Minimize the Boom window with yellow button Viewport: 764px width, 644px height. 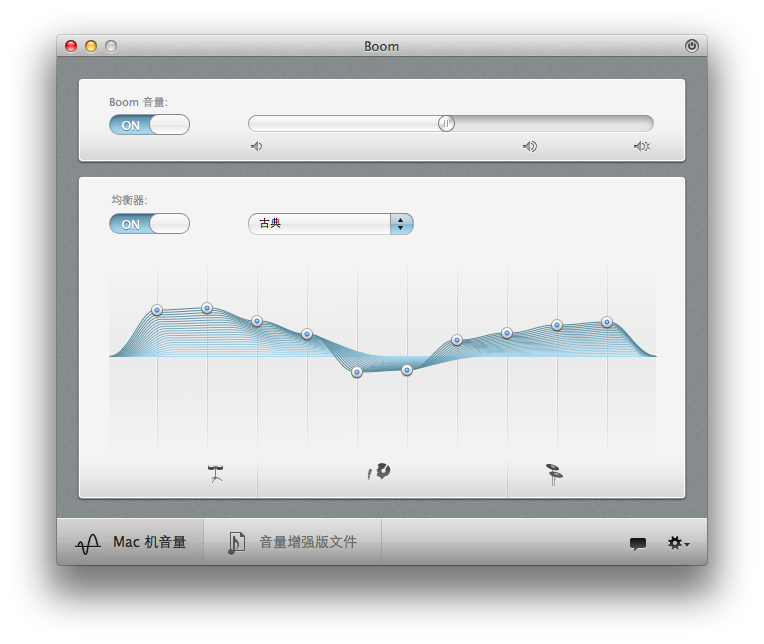coord(91,46)
